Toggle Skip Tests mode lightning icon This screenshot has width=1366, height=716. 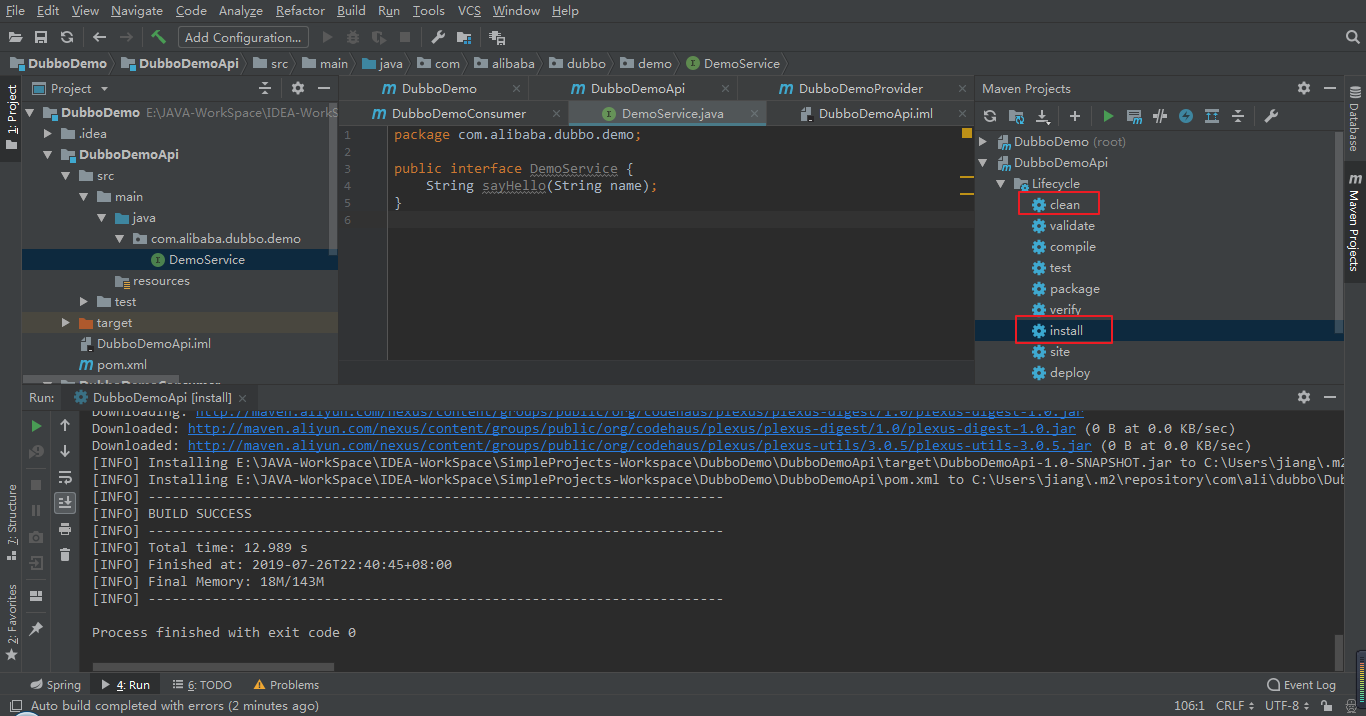point(1186,116)
